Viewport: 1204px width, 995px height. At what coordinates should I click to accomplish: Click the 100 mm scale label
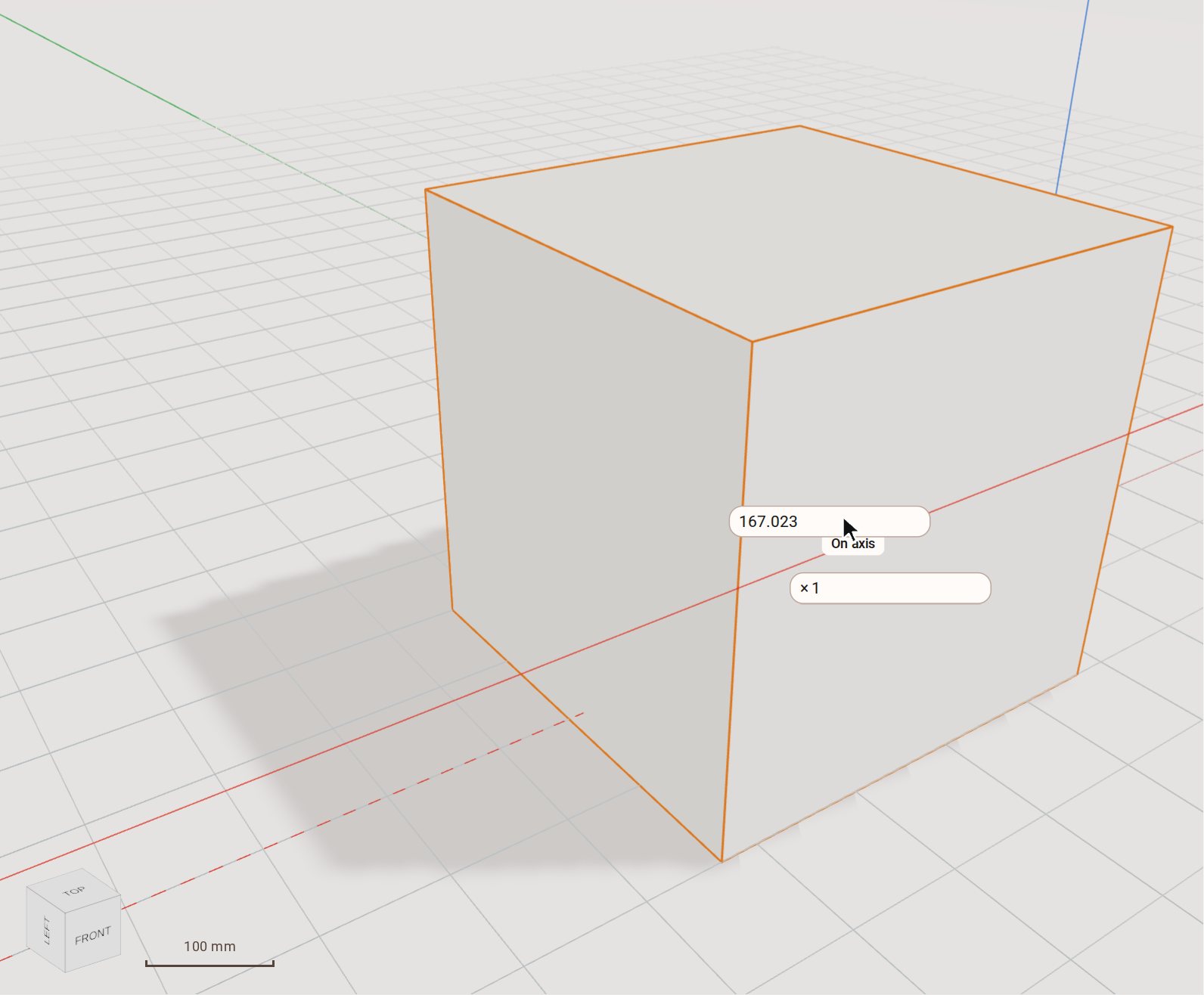coord(209,947)
